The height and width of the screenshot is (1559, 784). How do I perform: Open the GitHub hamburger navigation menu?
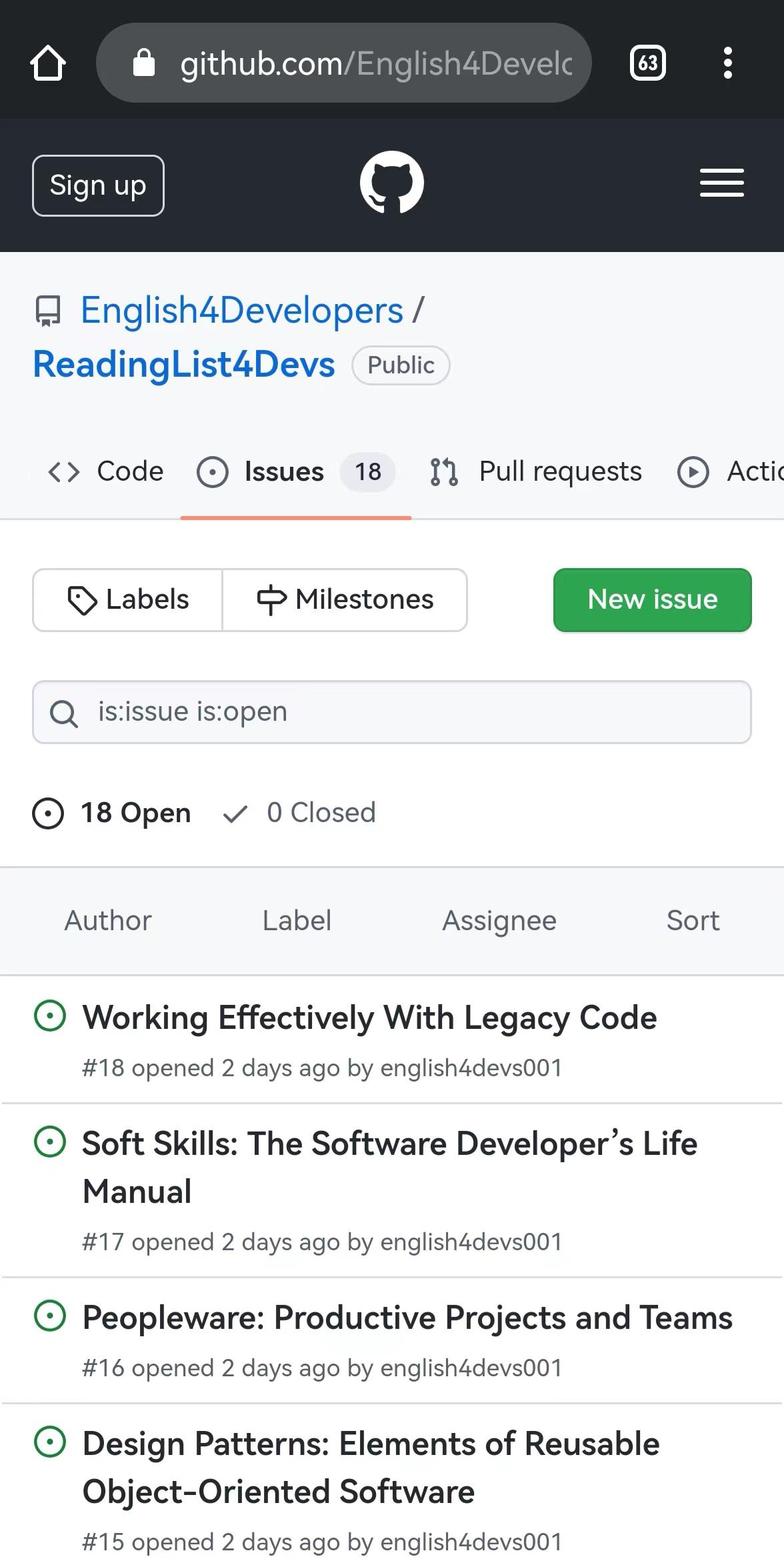click(721, 183)
